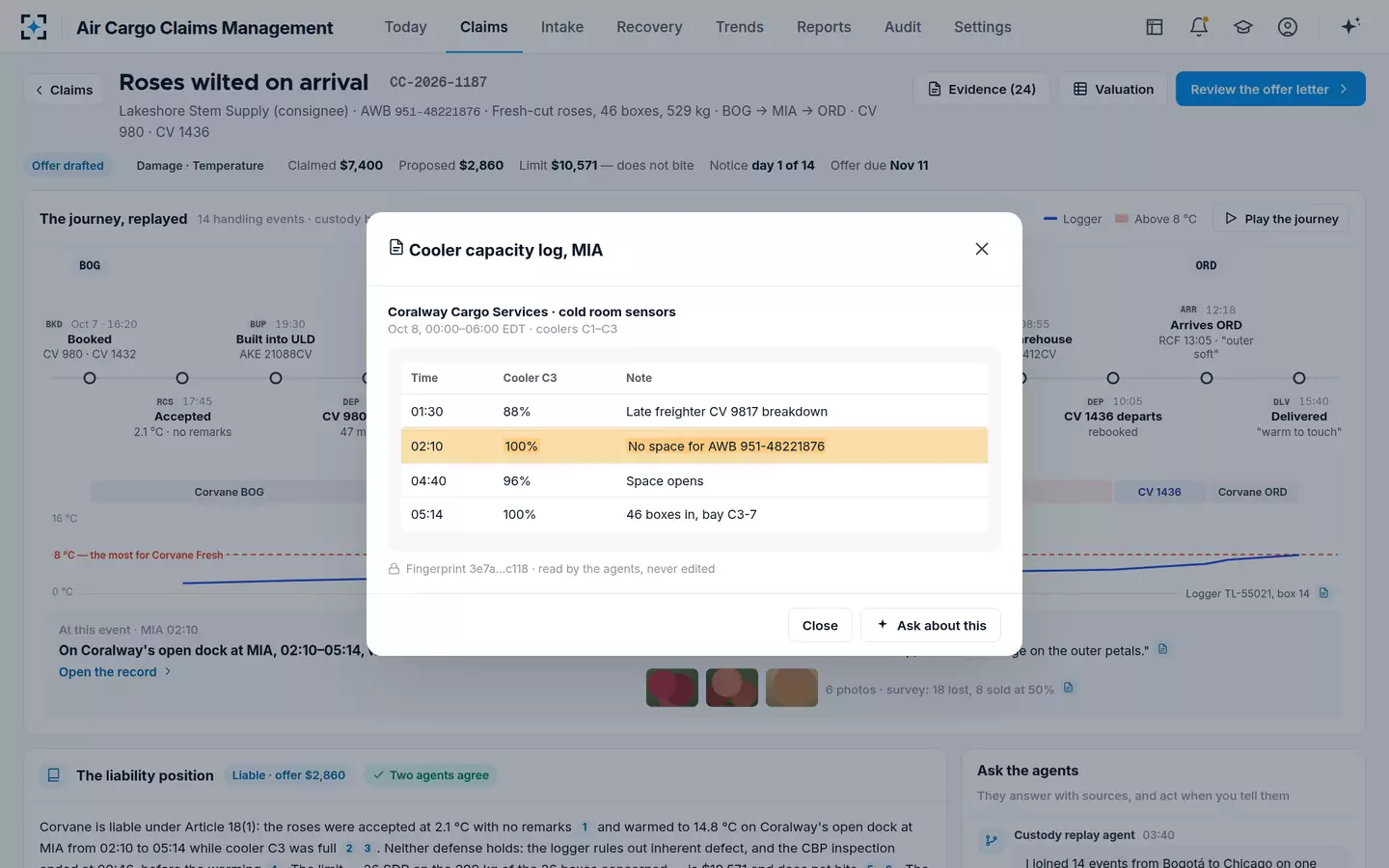Screen dimensions: 1389x868
Task: Open the AI sparkle assistant icon
Action: pyautogui.click(x=1350, y=26)
